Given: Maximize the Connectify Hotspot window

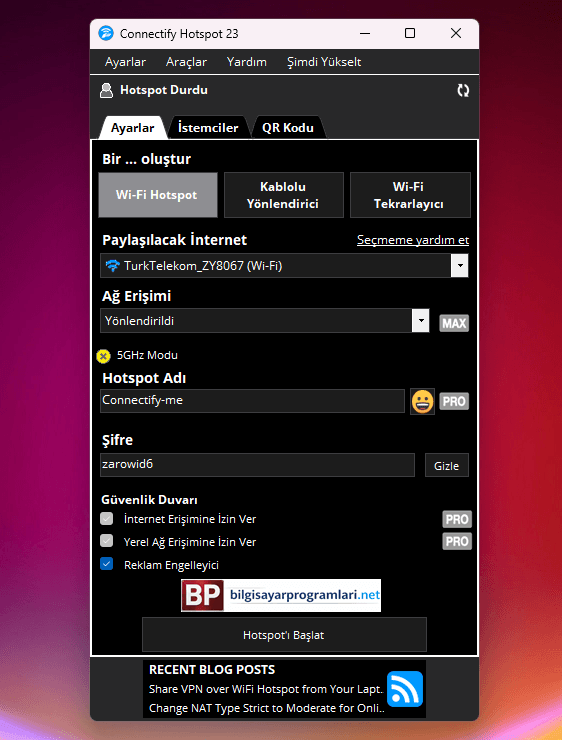Looking at the screenshot, I should pyautogui.click(x=410, y=34).
